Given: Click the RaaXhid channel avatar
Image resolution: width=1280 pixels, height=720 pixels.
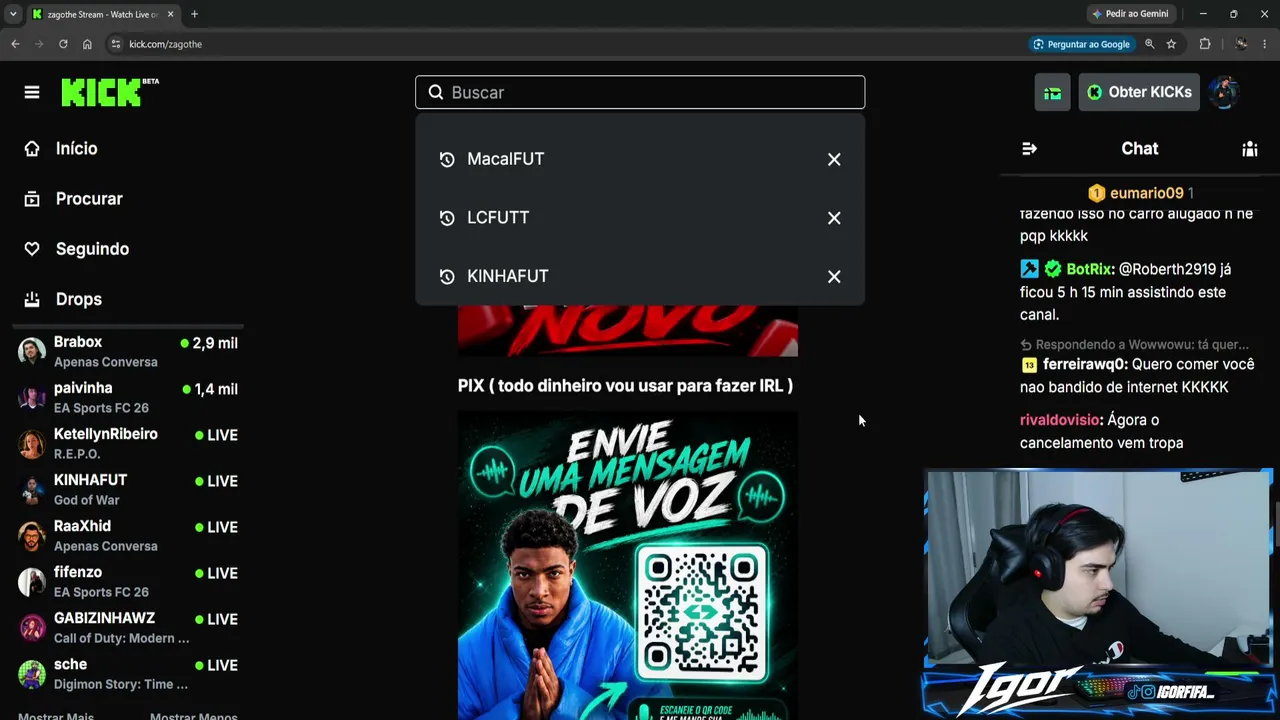Looking at the screenshot, I should pyautogui.click(x=32, y=535).
